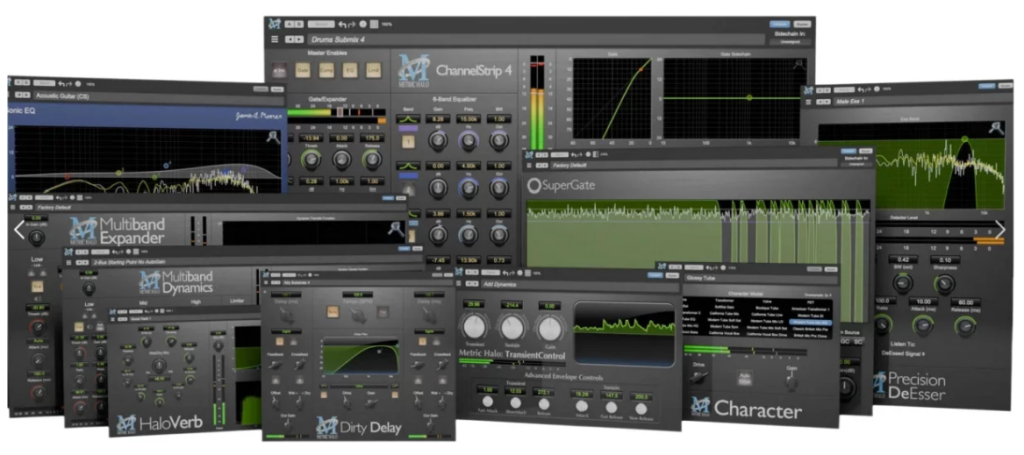Click the hamburger menu icon in ChannelStrip 4
1024x455 pixels.
(275, 39)
